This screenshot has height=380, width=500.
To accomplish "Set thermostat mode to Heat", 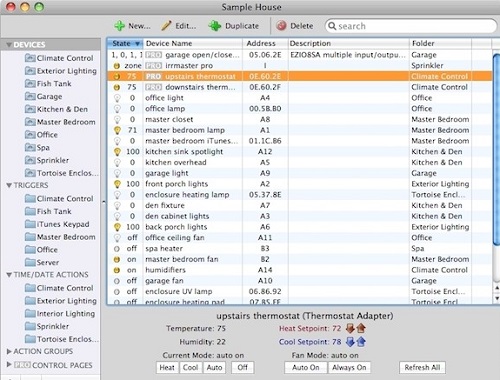I will tap(167, 368).
